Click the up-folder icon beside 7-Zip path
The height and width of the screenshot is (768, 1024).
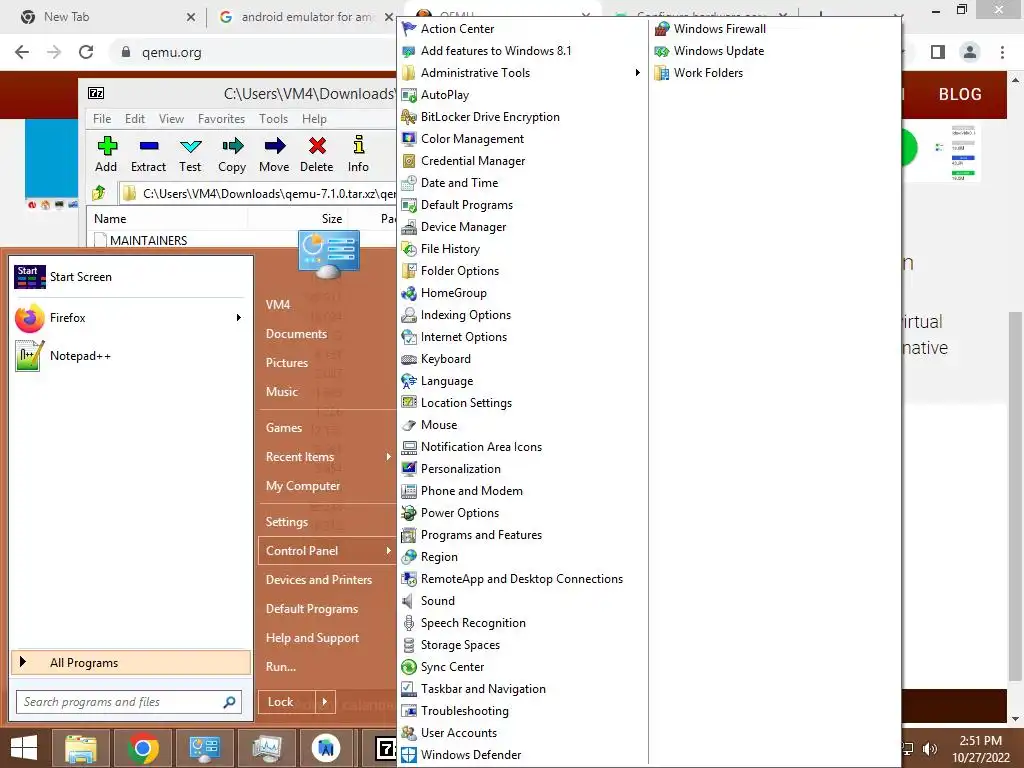click(99, 193)
